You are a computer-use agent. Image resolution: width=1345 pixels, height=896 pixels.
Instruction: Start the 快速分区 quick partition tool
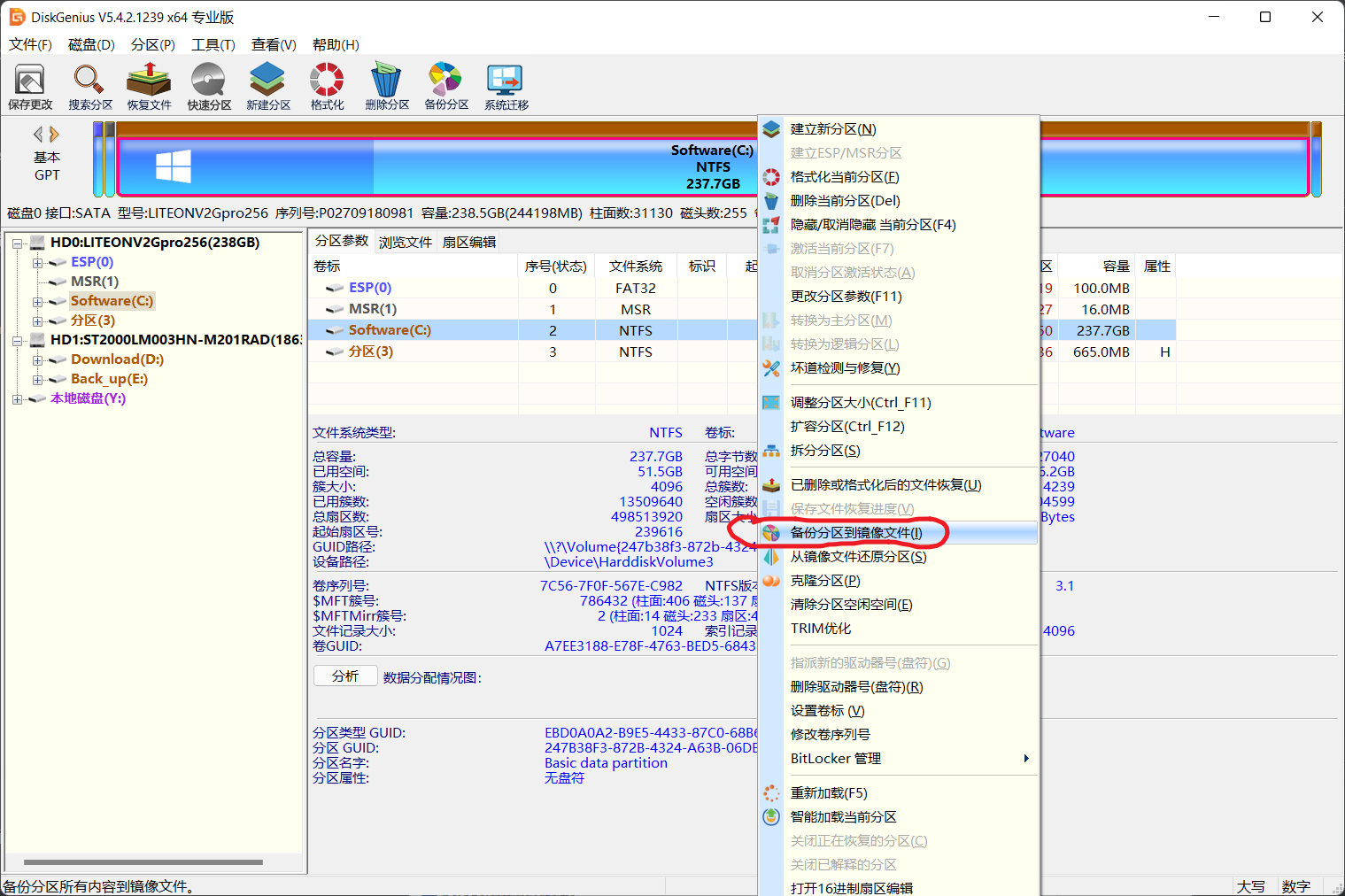209,87
